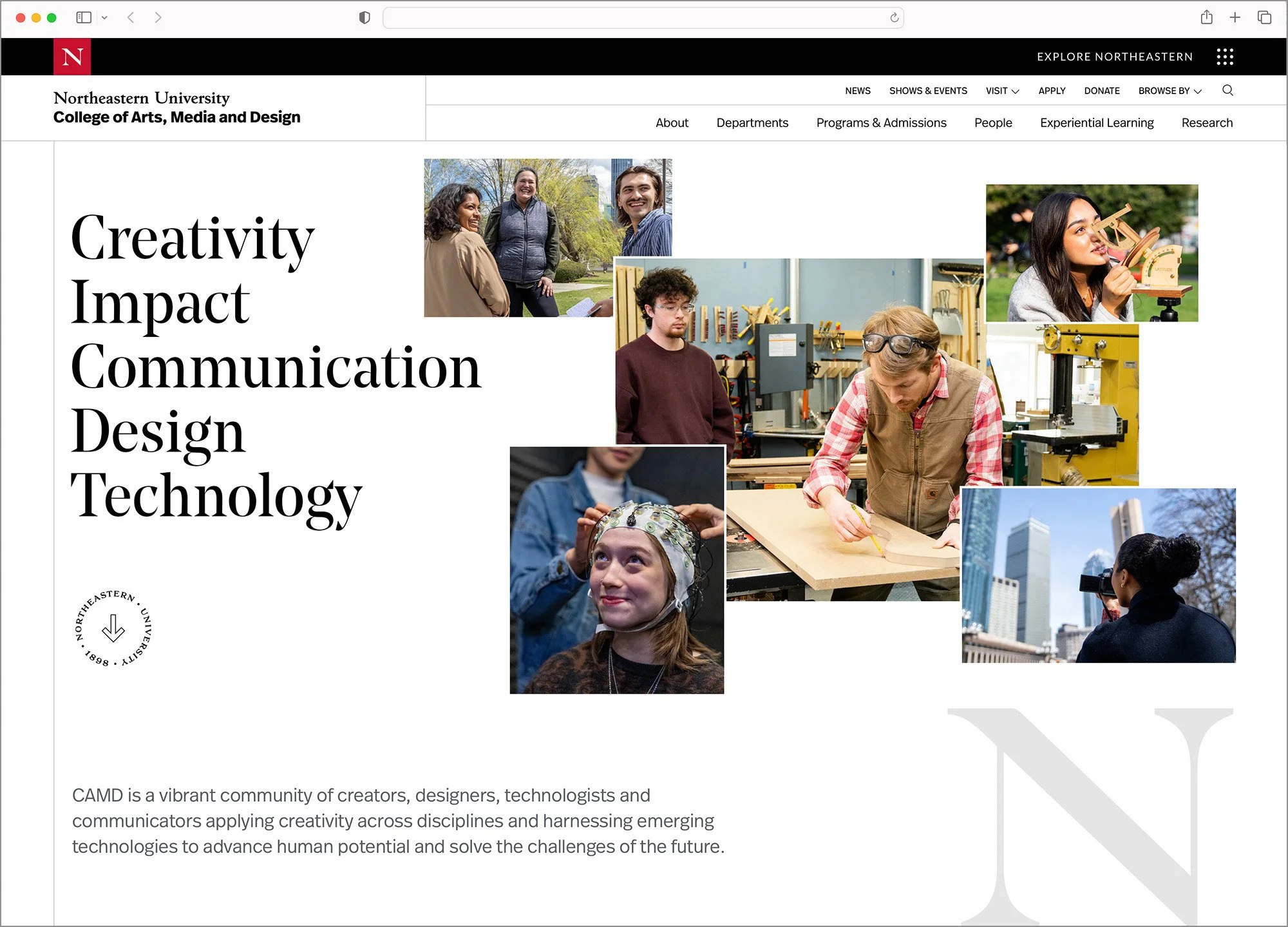Click the photo of woman with sextant
This screenshot has height=927, width=1288.
(1092, 253)
